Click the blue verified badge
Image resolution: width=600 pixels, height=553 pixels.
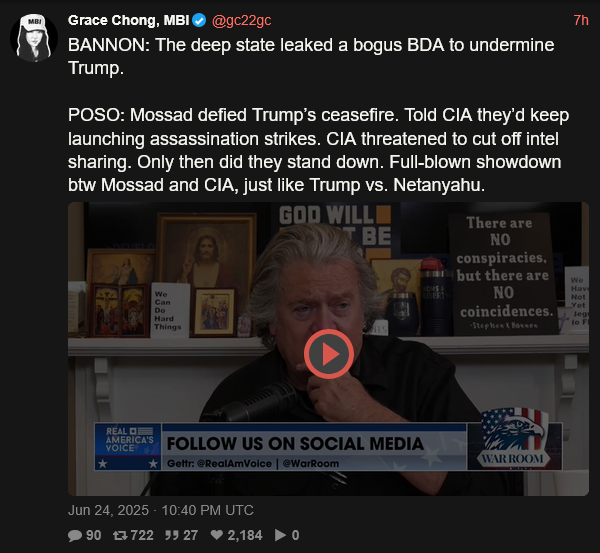click(199, 20)
